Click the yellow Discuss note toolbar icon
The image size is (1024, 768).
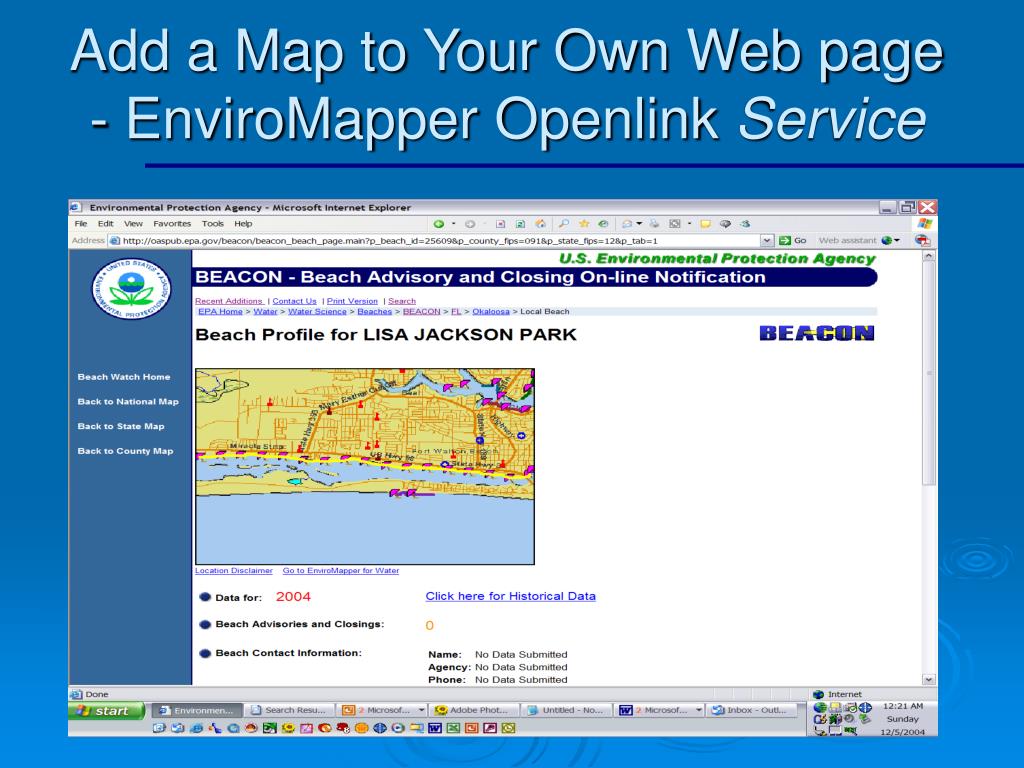click(705, 224)
